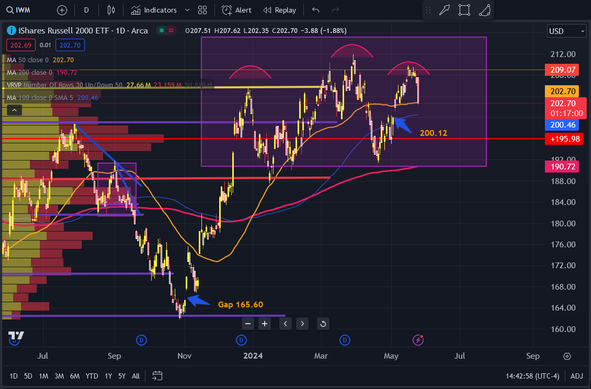The height and width of the screenshot is (389, 591).
Task: Zoom out the chart with minus button
Action: click(248, 323)
